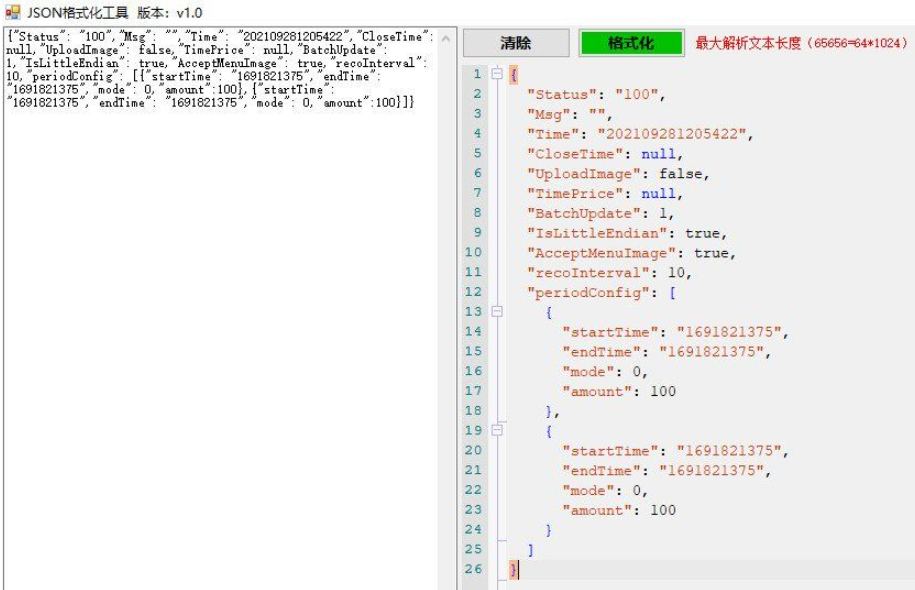Viewport: 915px width, 590px height.
Task: Click the 清除 button
Action: (x=515, y=44)
